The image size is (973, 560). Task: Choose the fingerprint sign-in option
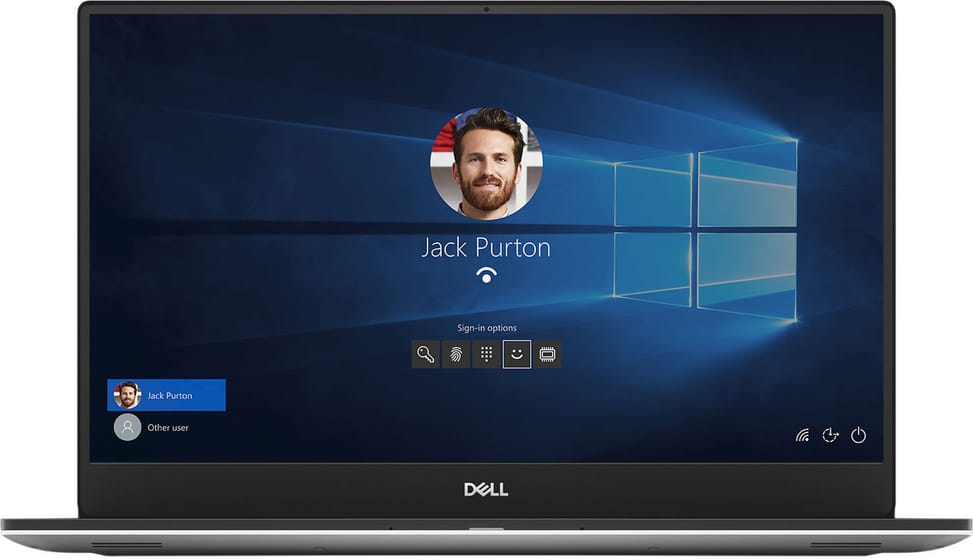456,355
